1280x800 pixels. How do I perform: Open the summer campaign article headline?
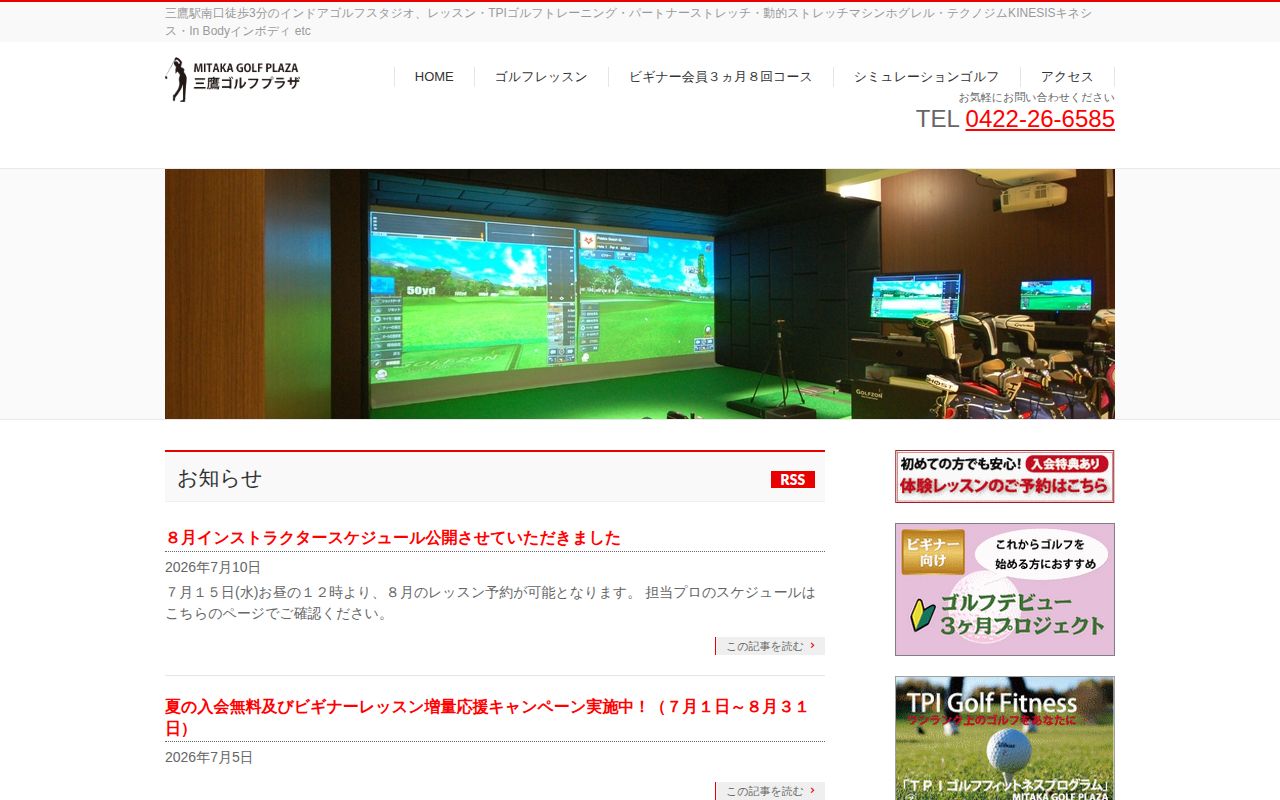click(487, 717)
